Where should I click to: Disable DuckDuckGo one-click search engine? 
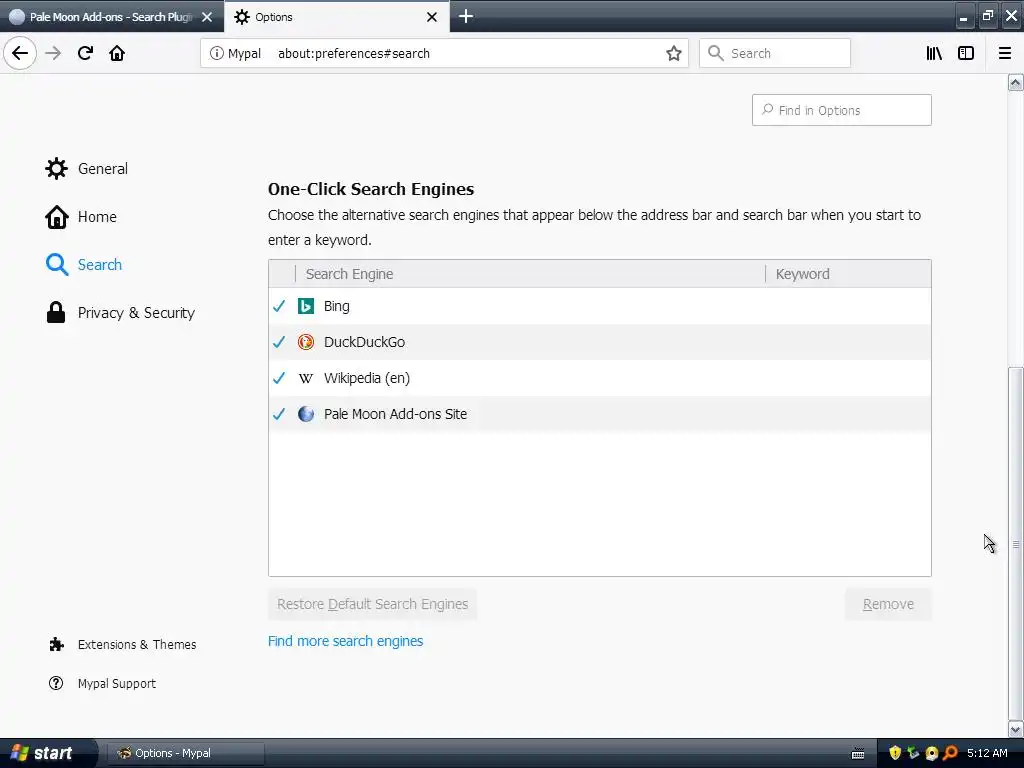click(279, 342)
